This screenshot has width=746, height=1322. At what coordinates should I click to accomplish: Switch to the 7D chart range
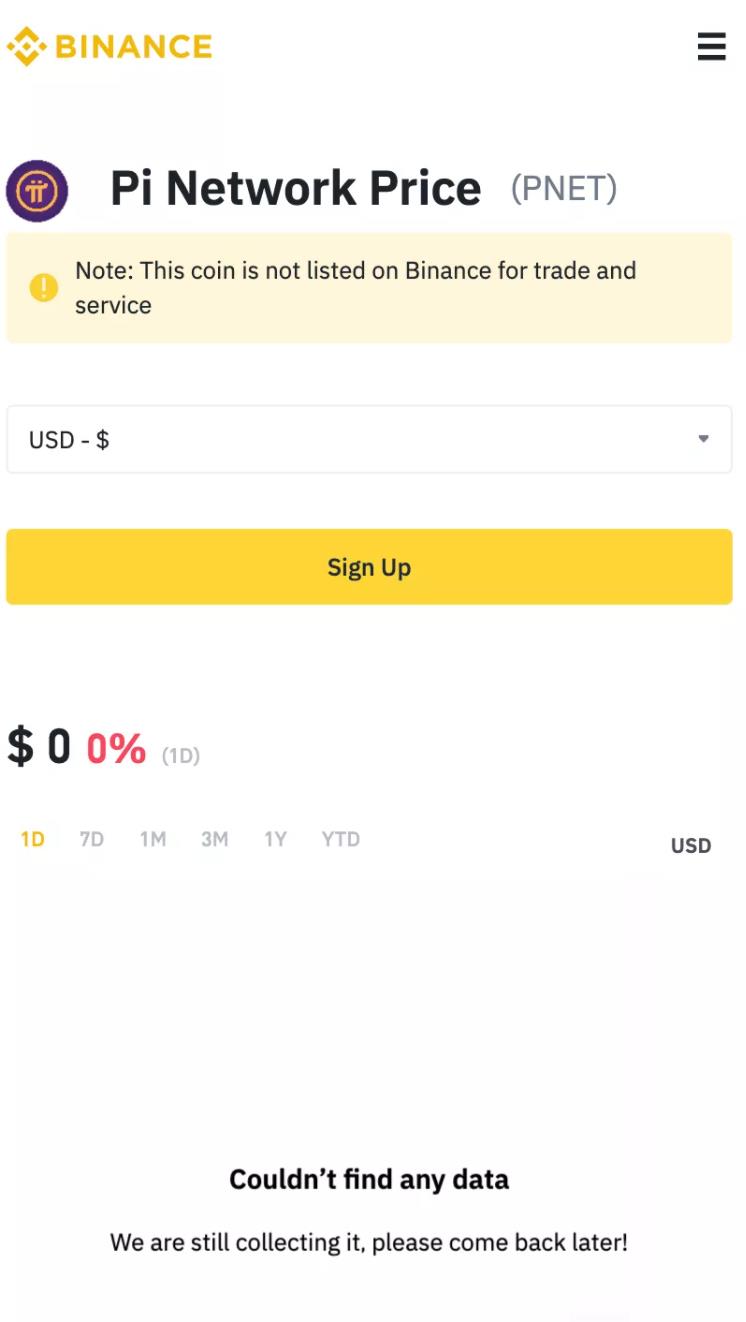92,839
